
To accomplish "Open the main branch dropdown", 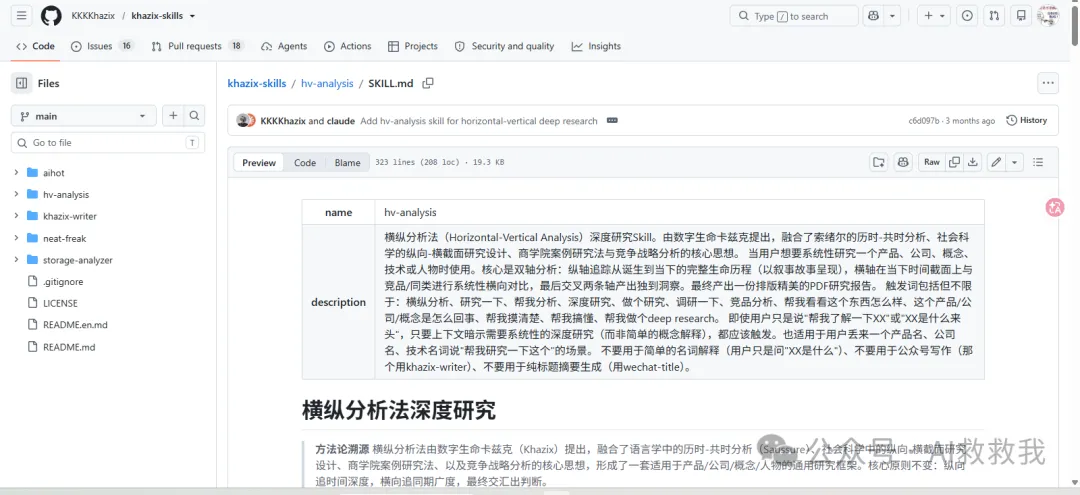I will point(83,116).
